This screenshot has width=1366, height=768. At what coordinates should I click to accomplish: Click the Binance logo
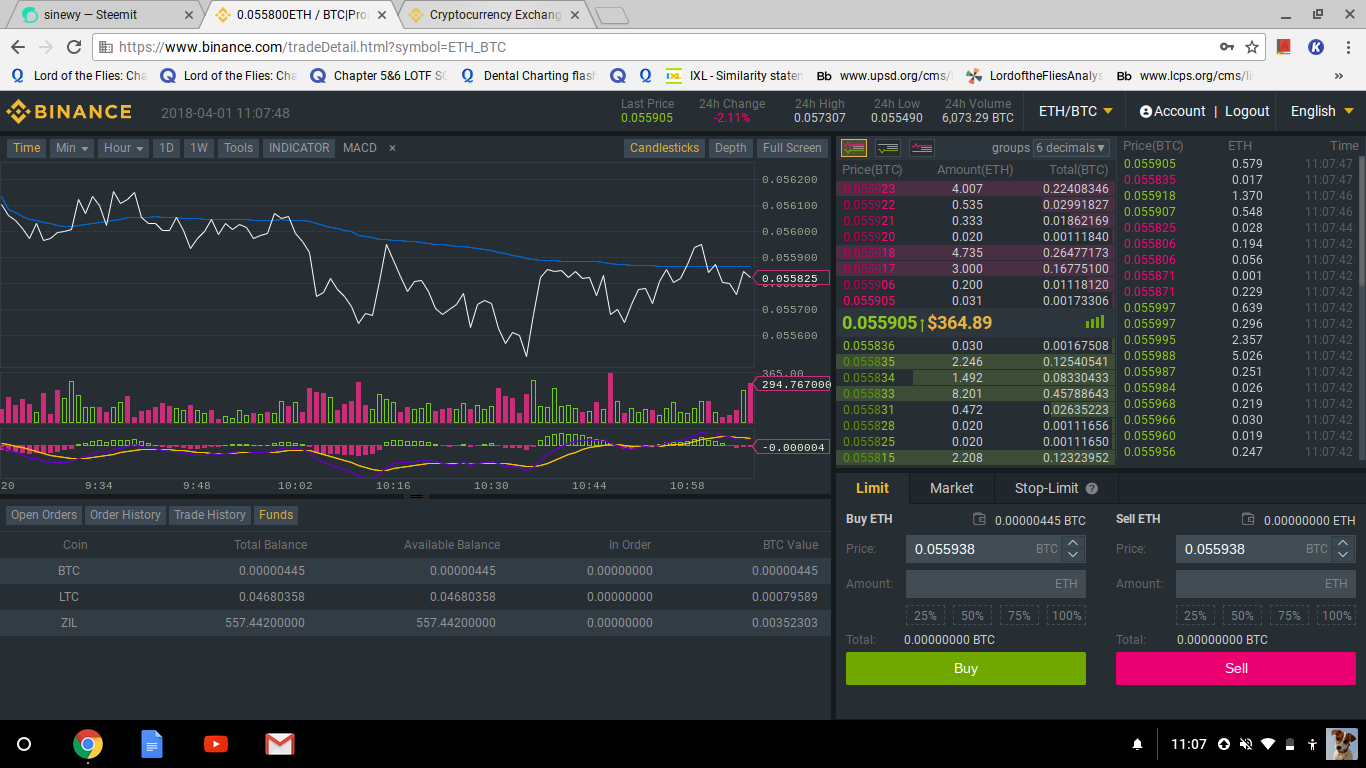(69, 111)
